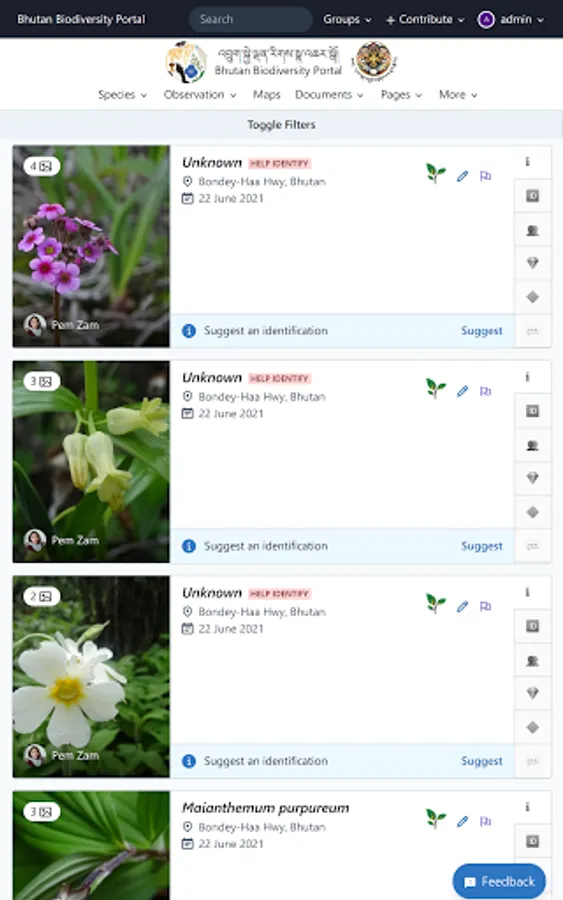Go to the Maps page
The width and height of the screenshot is (563, 900).
pyautogui.click(x=267, y=95)
